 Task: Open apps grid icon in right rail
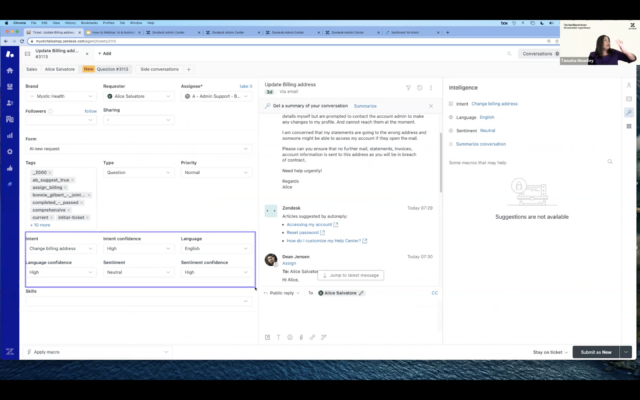(629, 127)
